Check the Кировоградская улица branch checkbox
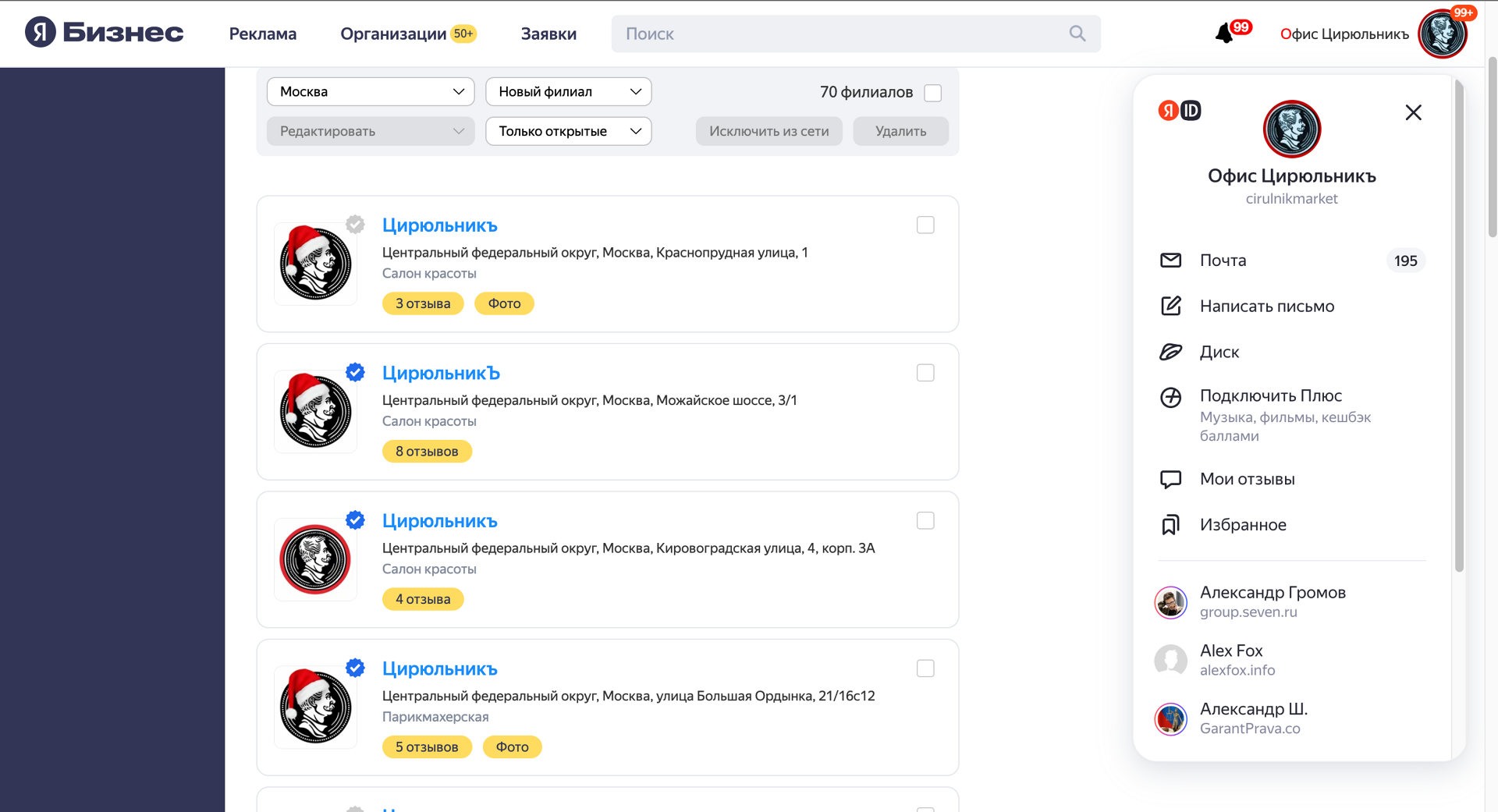 pos(925,520)
